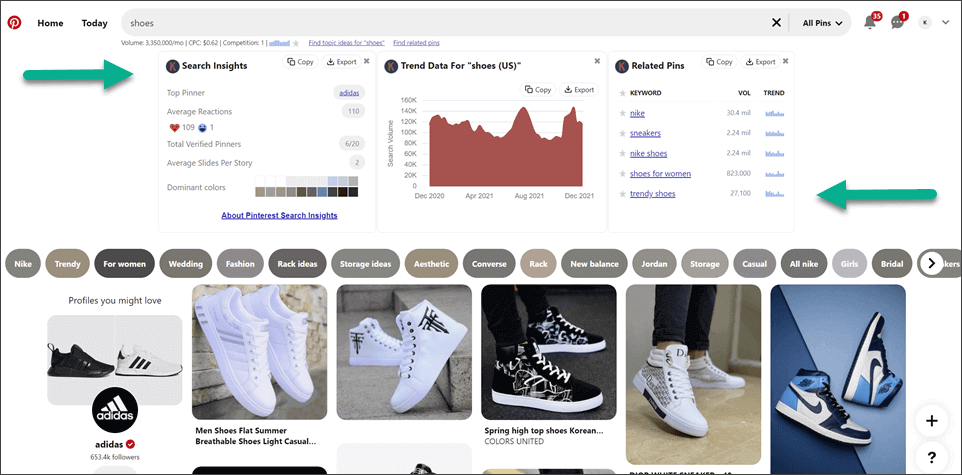Select the New balance filter chip
This screenshot has height=475, width=962.
[x=595, y=264]
